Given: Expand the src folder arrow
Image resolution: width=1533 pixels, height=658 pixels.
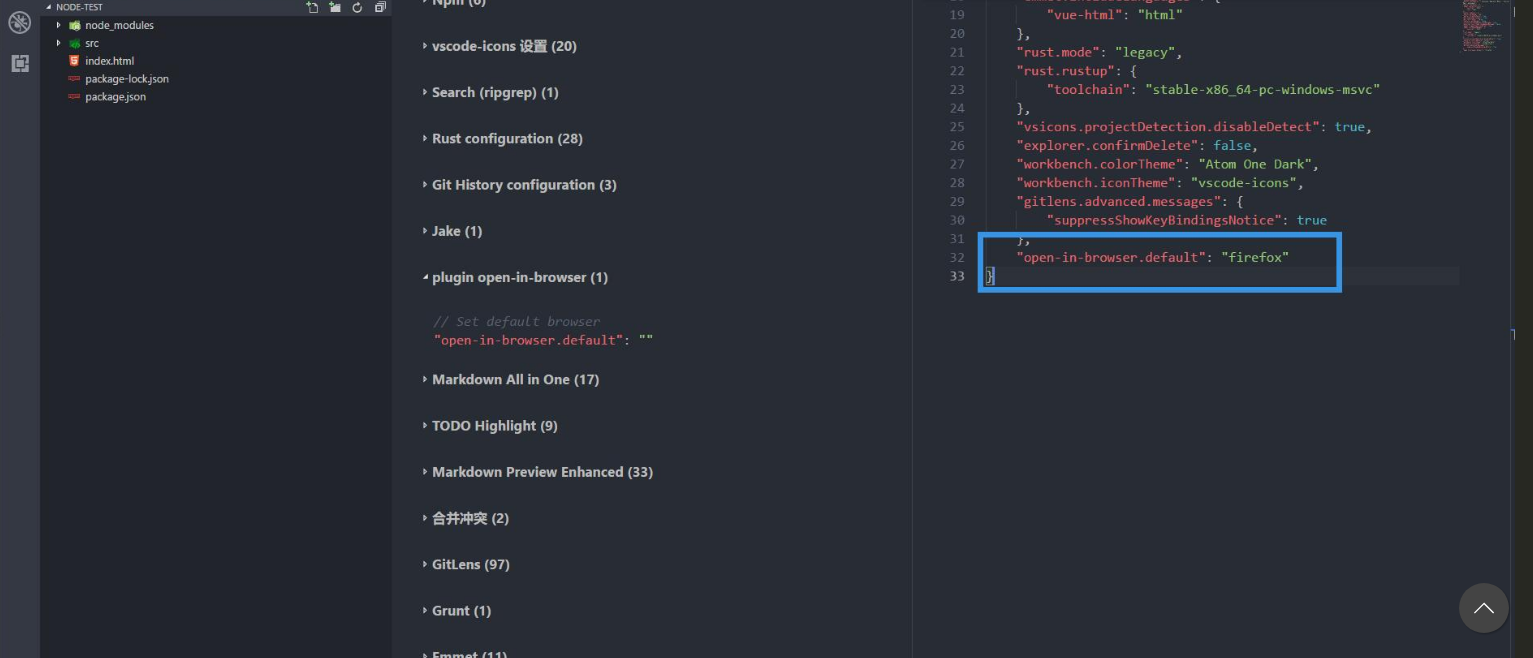Looking at the screenshot, I should pos(59,43).
